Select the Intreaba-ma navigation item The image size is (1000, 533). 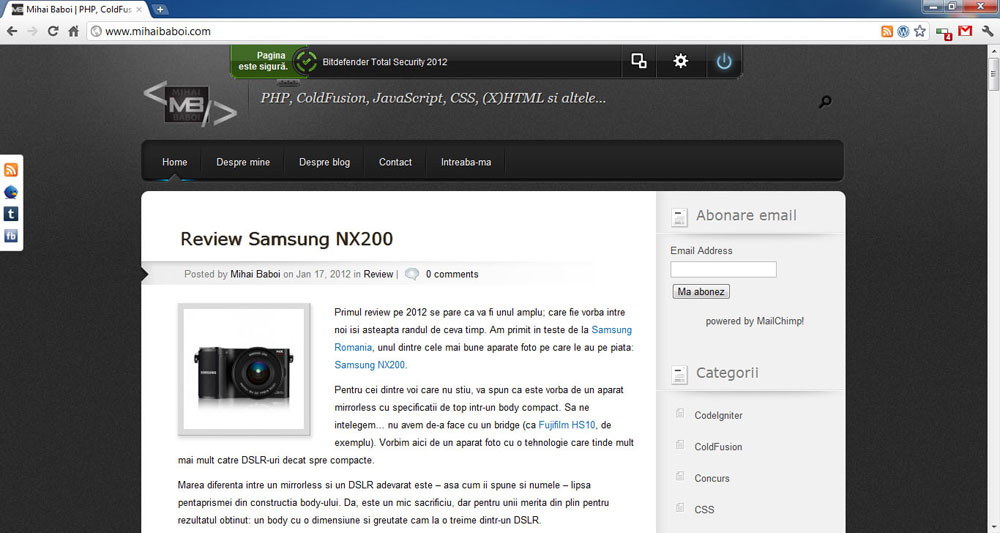(x=466, y=162)
